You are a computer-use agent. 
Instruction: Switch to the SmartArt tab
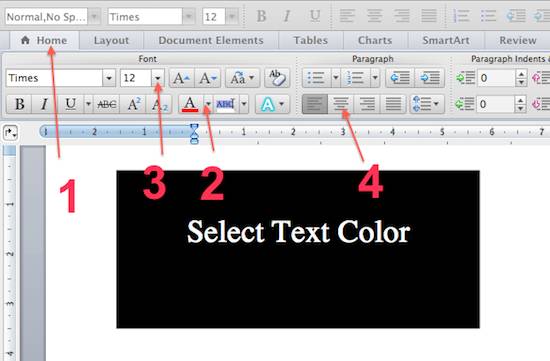(446, 40)
